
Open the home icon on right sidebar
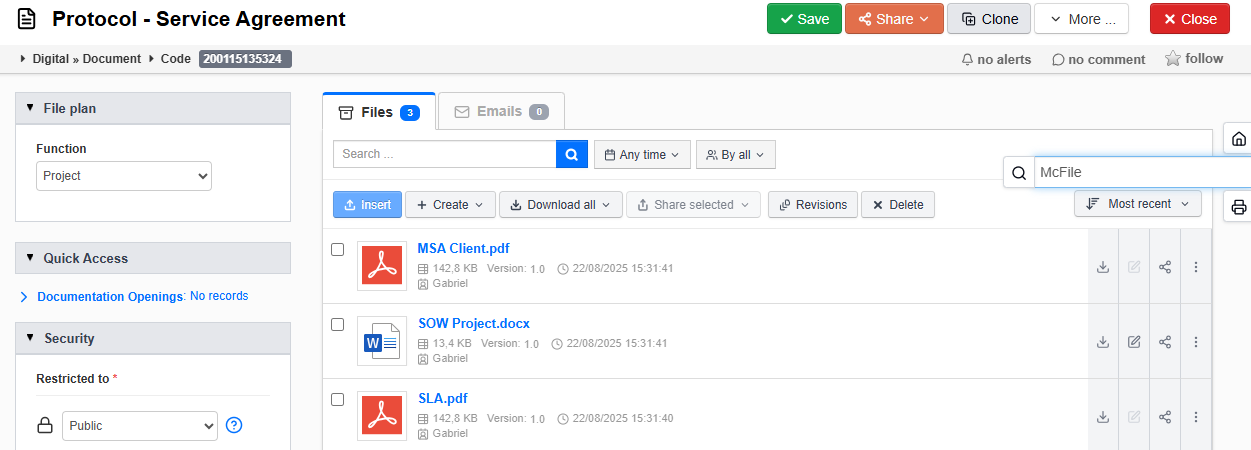[1239, 139]
